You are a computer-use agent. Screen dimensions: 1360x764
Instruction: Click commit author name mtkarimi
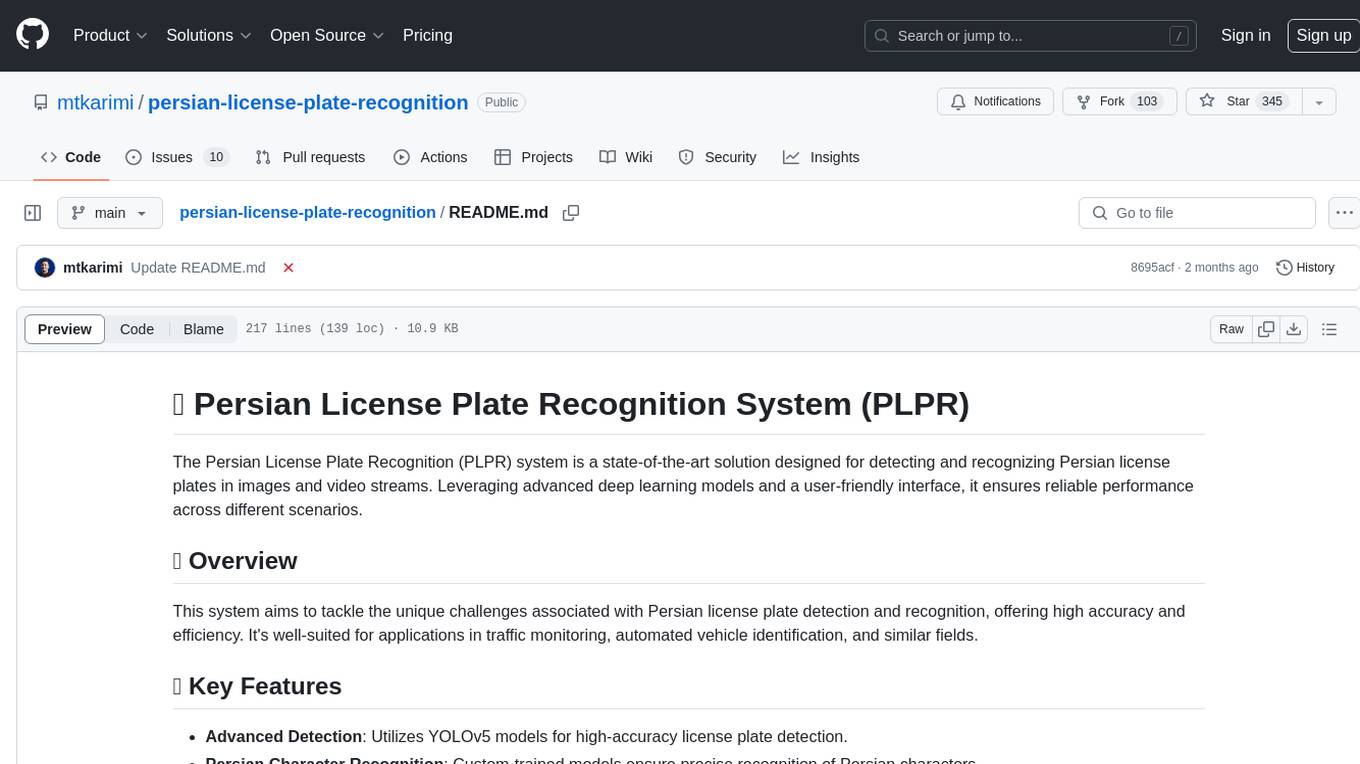pyautogui.click(x=93, y=268)
